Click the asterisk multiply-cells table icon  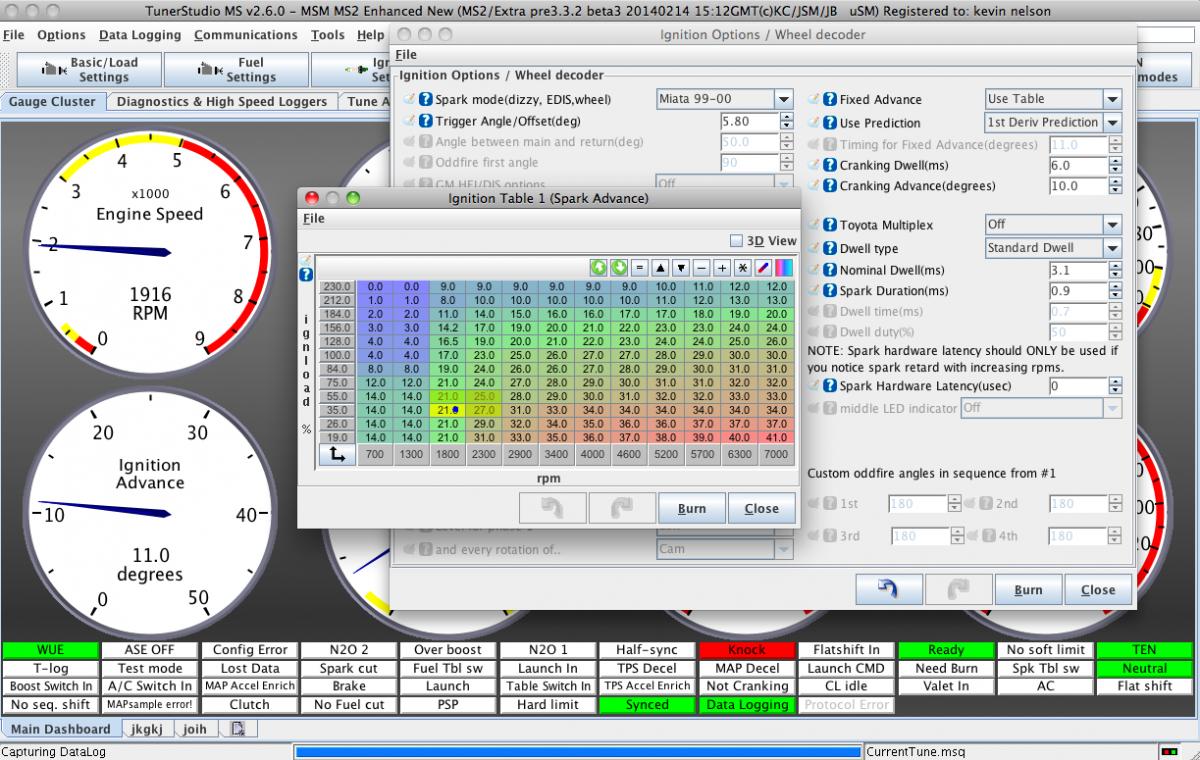742,268
